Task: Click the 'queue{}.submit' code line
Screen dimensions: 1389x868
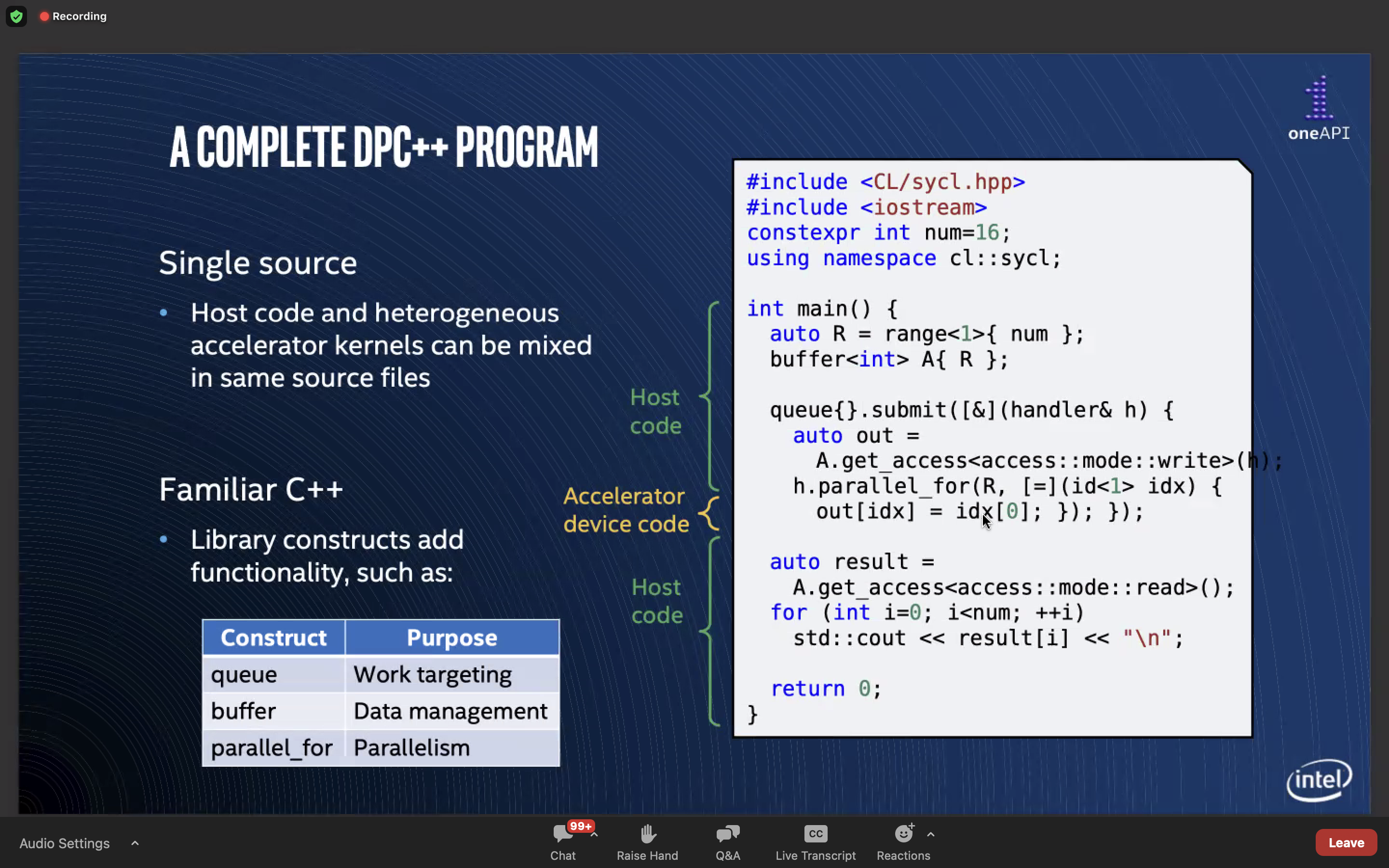Action: coord(972,410)
